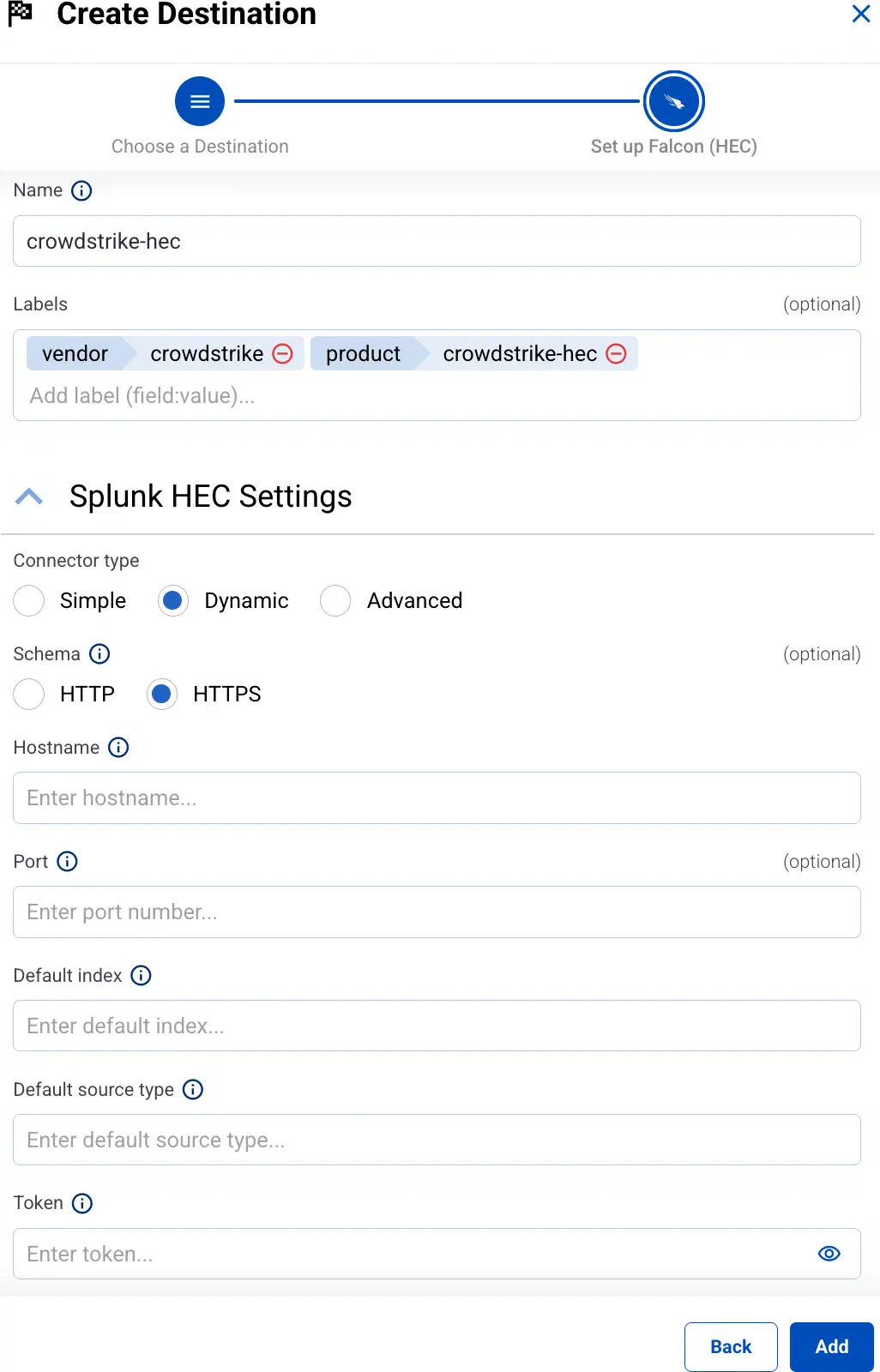
Task: Select the Dynamic connector type
Action: (173, 600)
